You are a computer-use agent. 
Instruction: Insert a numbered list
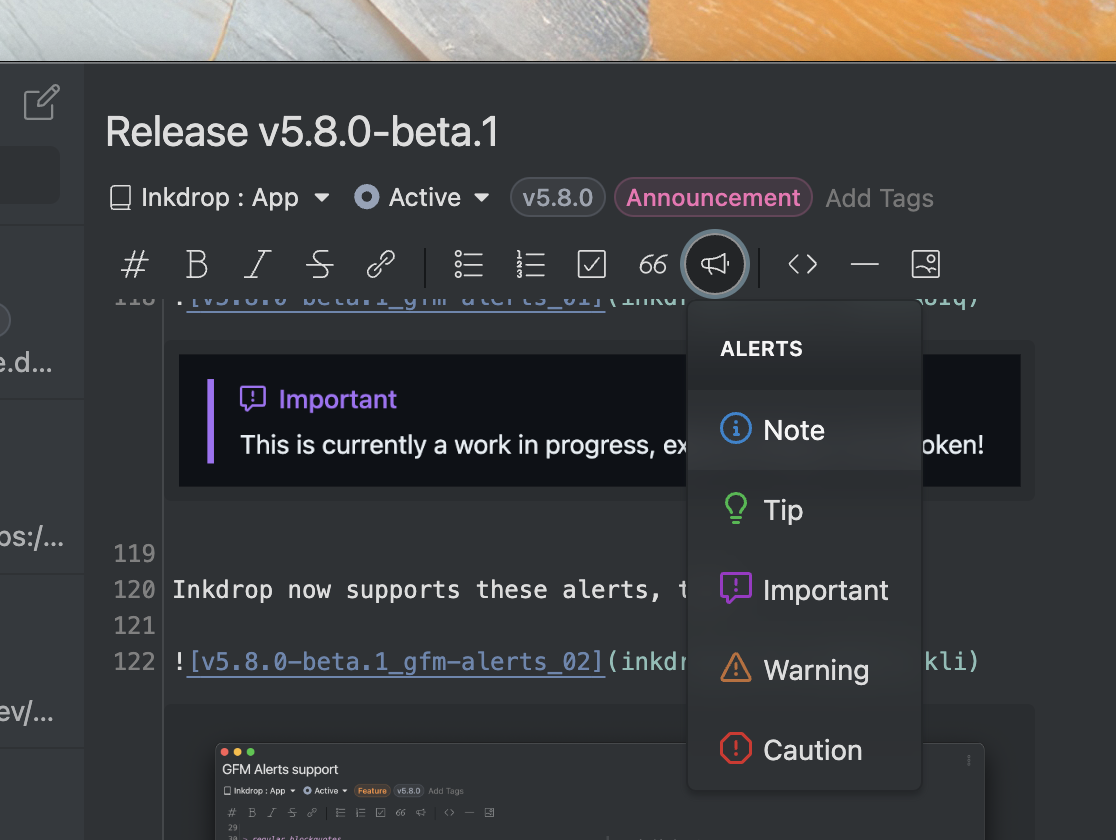(x=530, y=264)
